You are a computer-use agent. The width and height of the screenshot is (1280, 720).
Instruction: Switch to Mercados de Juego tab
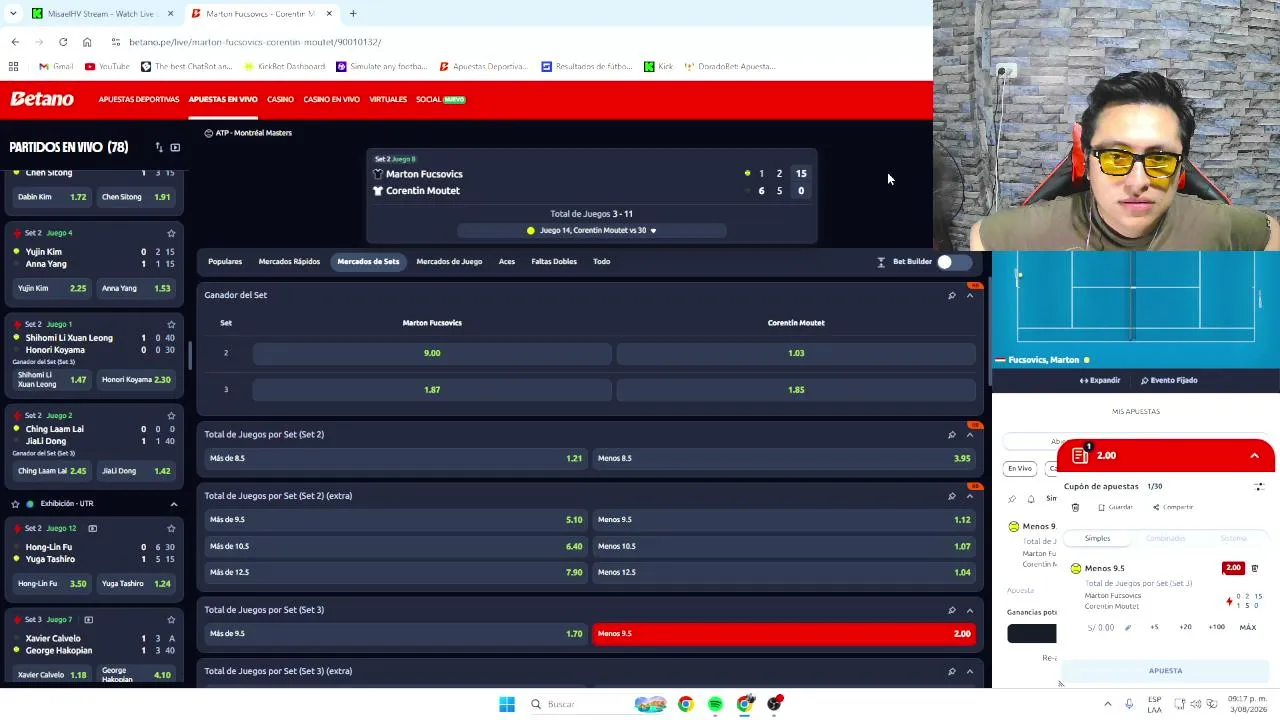pos(449,262)
